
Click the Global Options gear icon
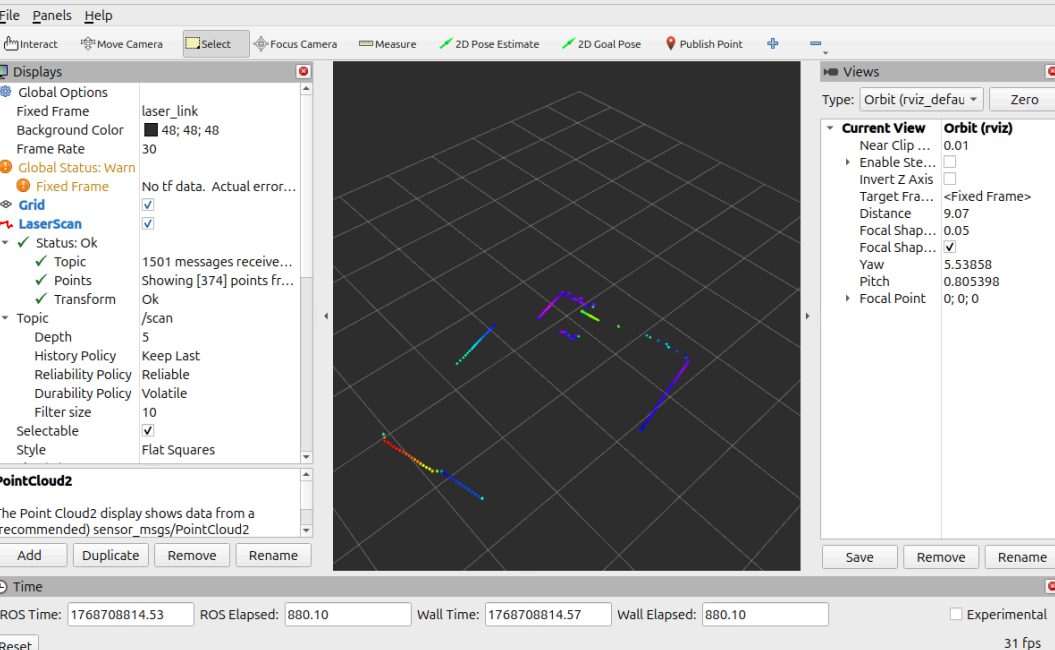click(6, 92)
